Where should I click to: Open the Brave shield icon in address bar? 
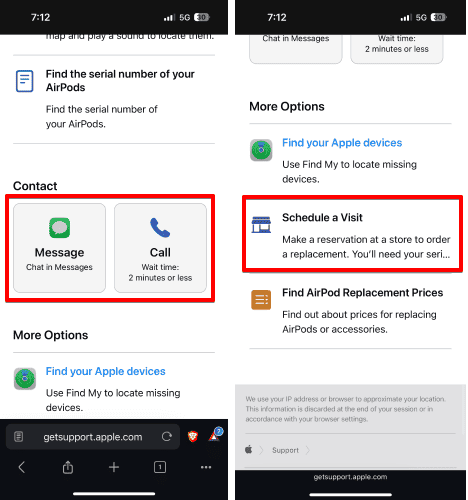coord(193,436)
